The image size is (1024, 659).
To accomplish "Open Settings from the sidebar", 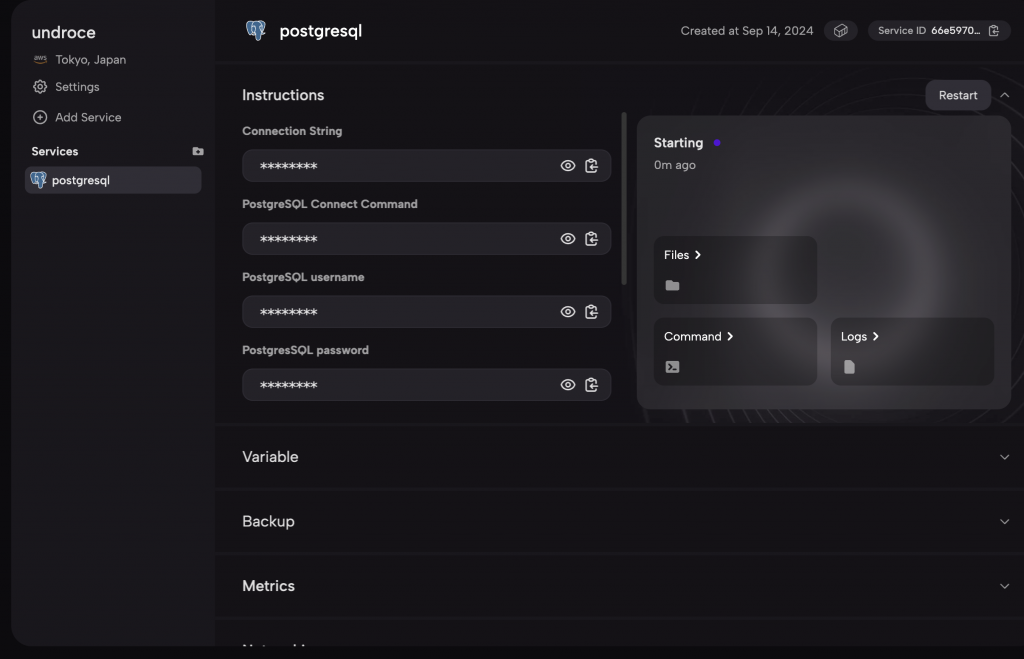I will pyautogui.click(x=66, y=87).
